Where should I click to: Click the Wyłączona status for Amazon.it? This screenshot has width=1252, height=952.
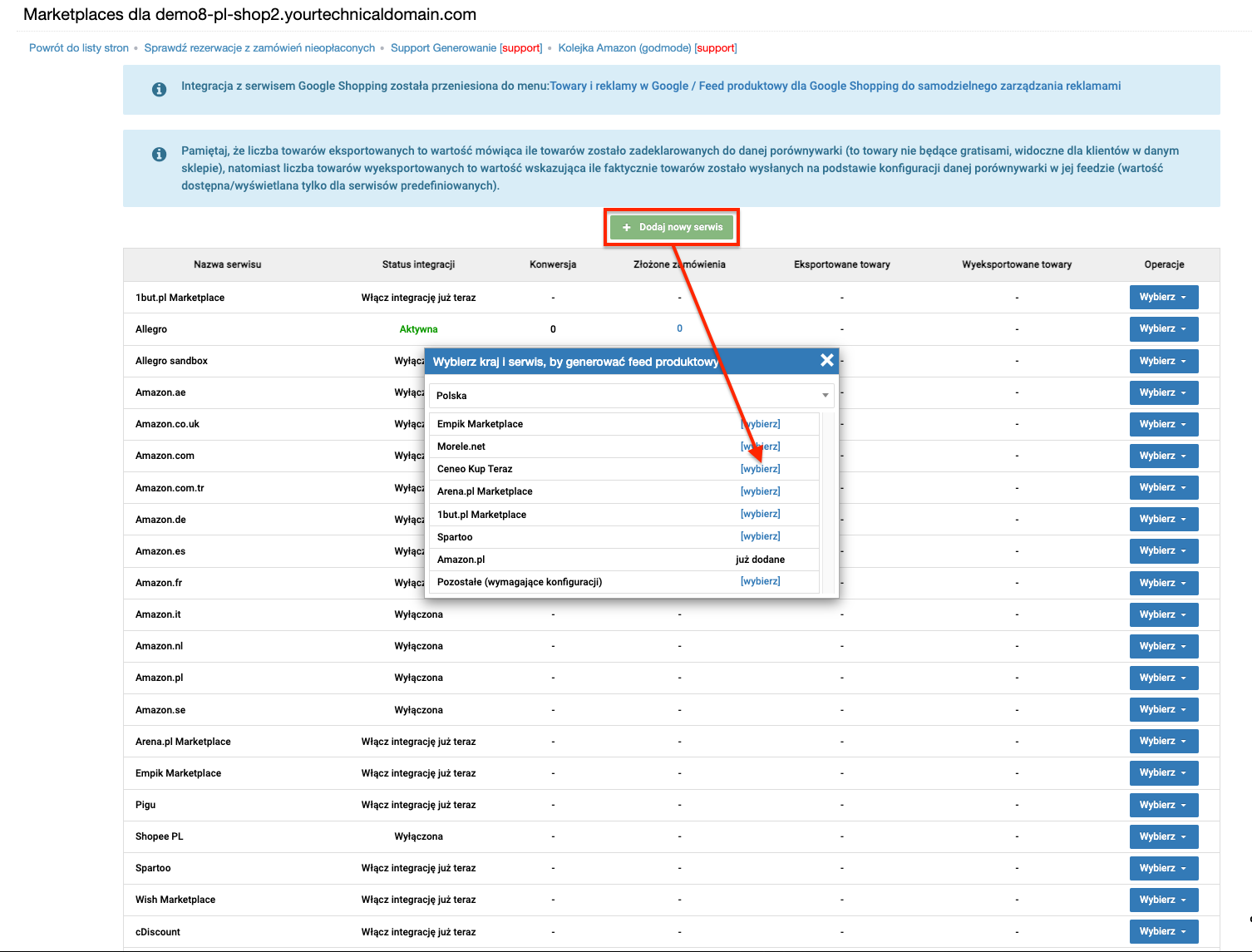tap(418, 614)
